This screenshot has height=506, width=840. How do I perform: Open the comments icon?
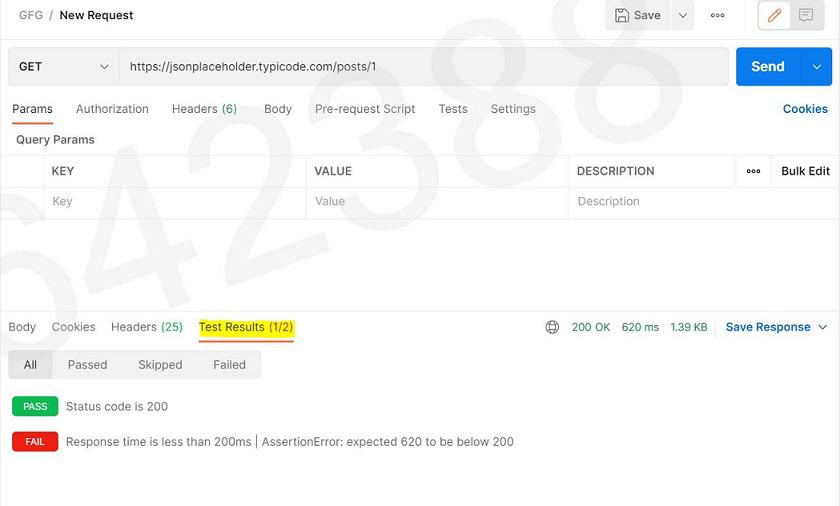[806, 16]
